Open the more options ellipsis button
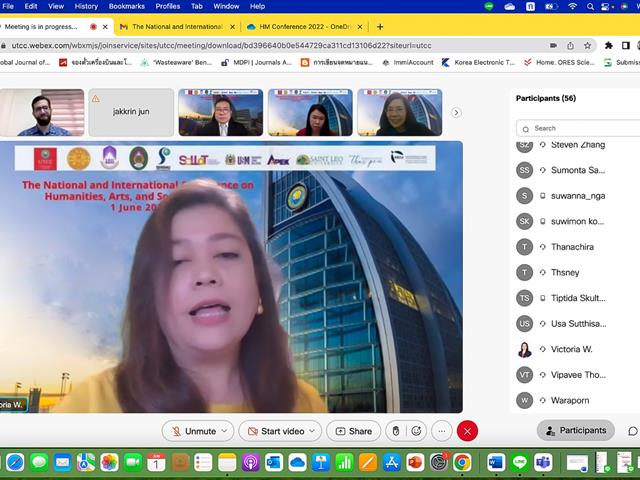640x480 pixels. tap(442, 431)
